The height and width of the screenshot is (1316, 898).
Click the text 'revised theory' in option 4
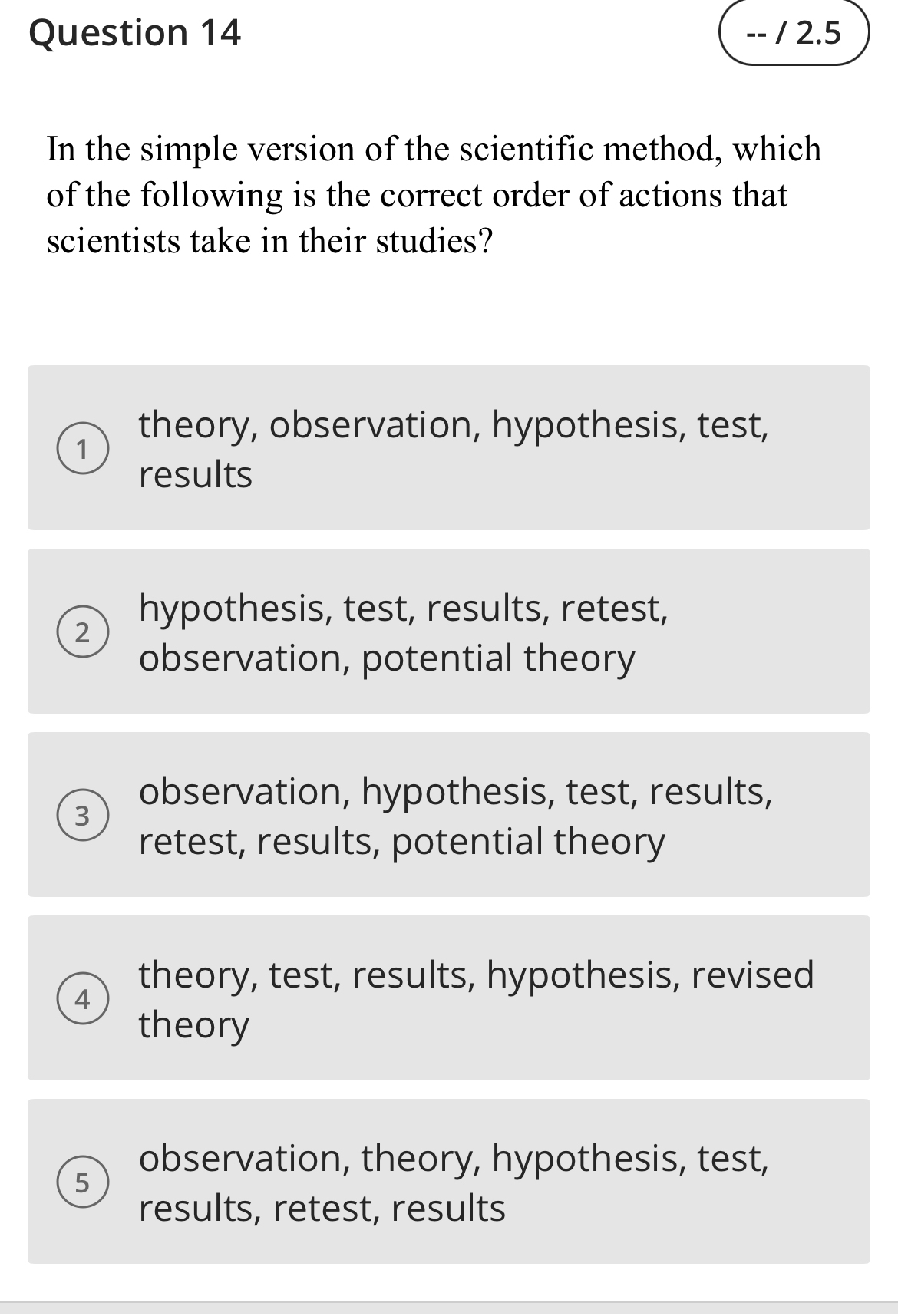(x=193, y=1024)
